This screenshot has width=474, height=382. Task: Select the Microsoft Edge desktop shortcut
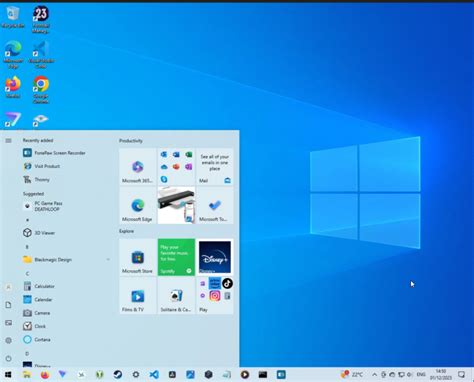[13, 55]
